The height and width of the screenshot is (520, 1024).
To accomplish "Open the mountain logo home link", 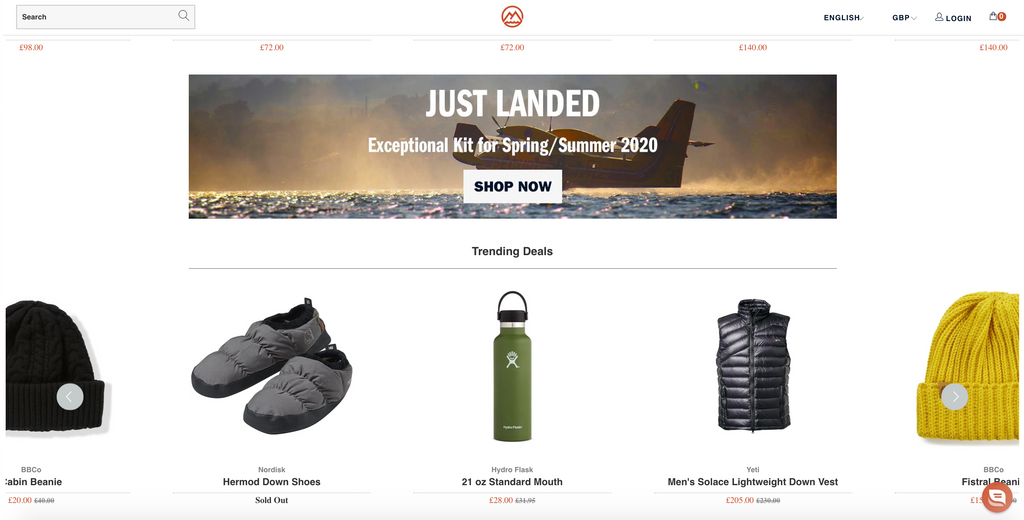I will pyautogui.click(x=512, y=17).
